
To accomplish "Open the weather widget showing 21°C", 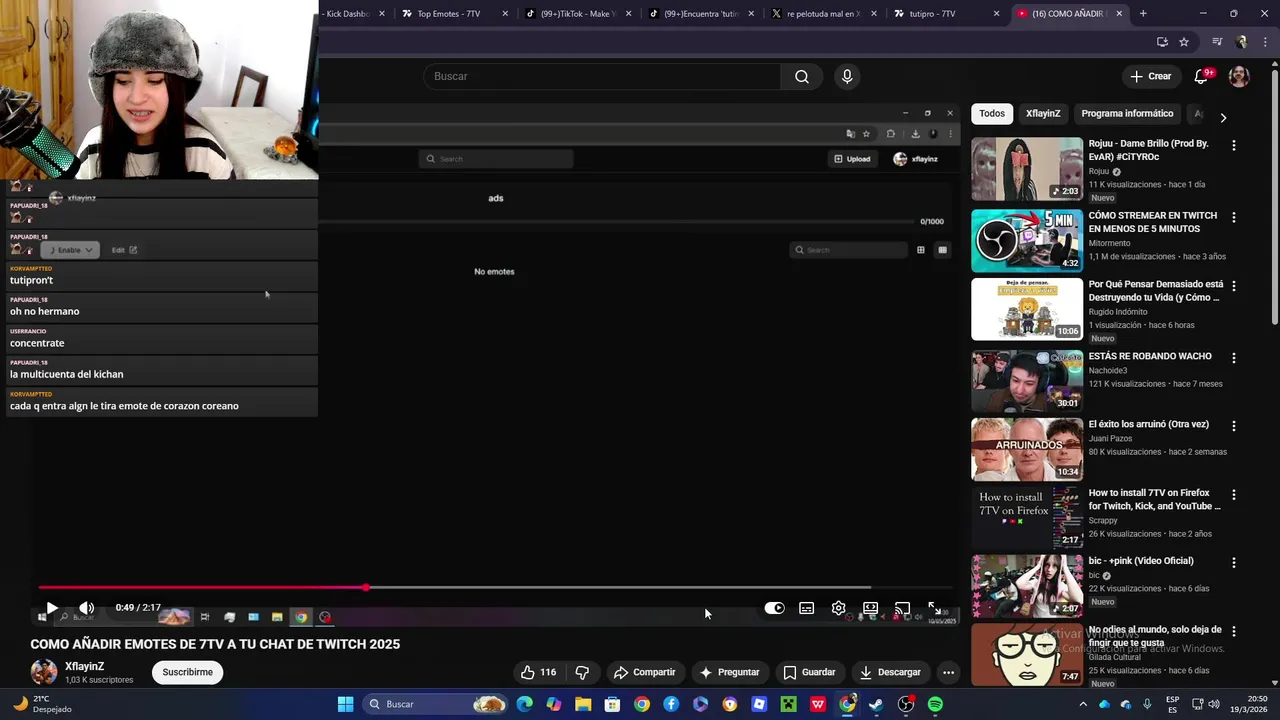I will 42,704.
